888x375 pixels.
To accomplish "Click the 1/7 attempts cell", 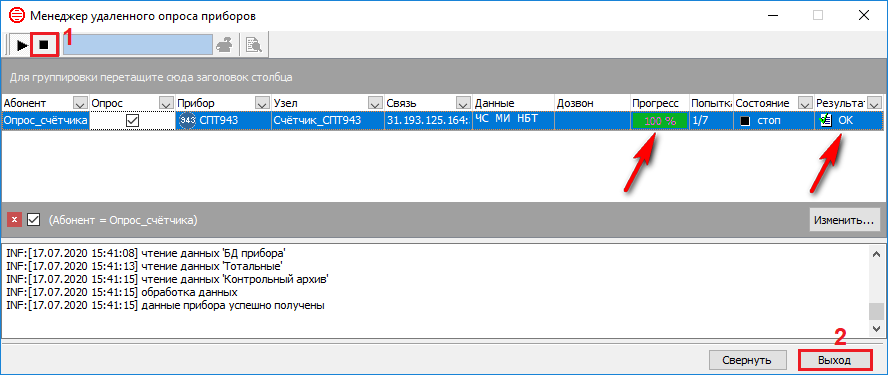I will 711,121.
